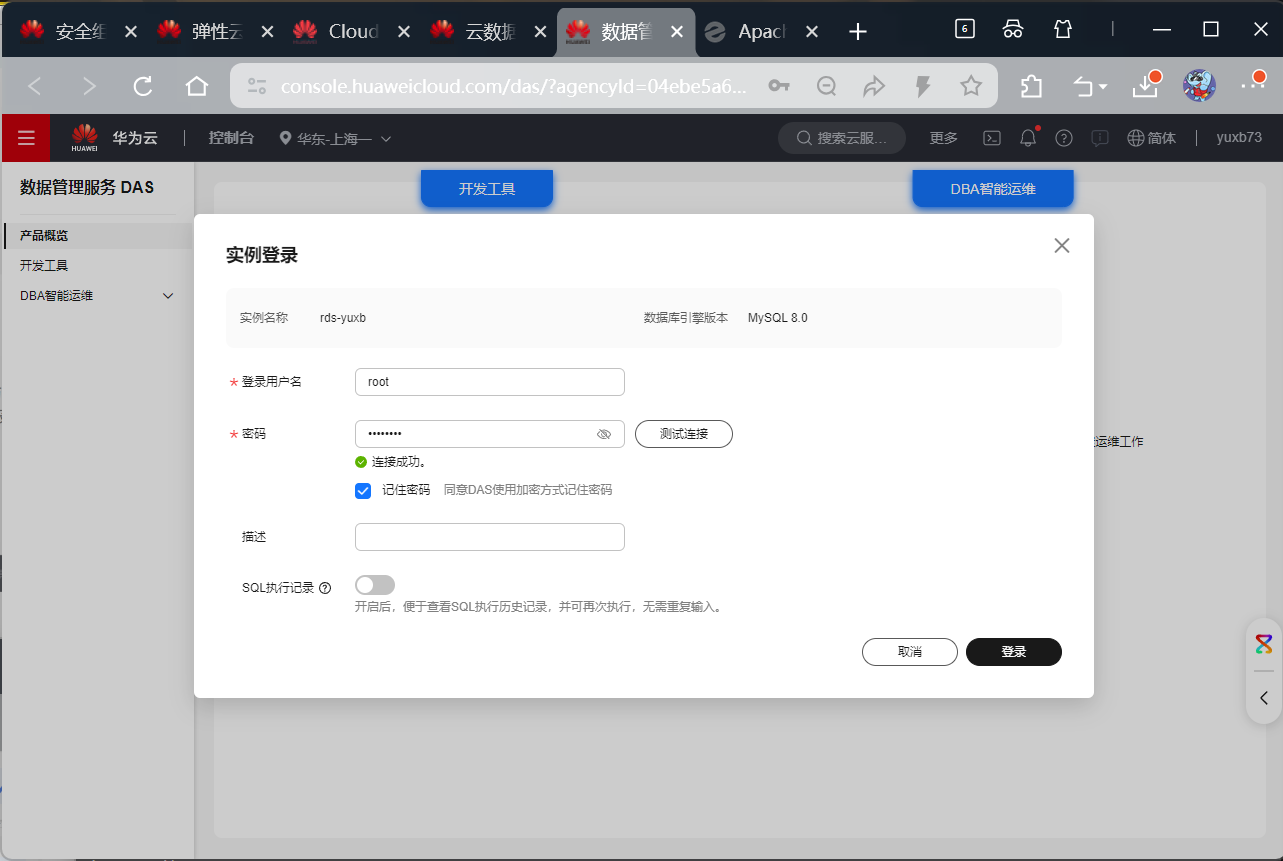The height and width of the screenshot is (861, 1283).
Task: Open the yuxb73 account menu
Action: point(1239,138)
